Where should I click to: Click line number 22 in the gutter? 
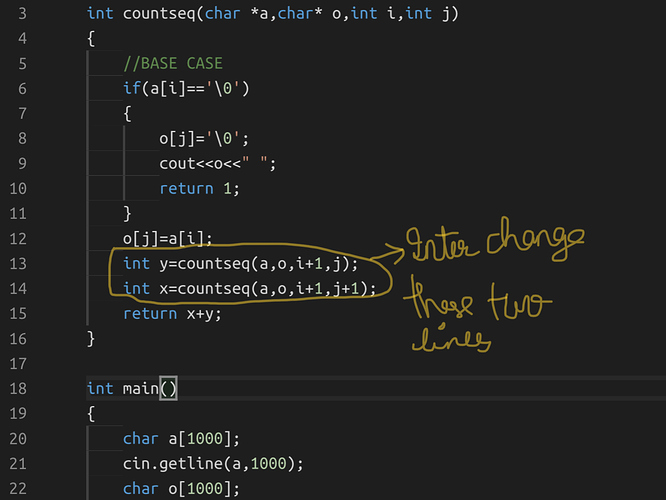[x=18, y=489]
